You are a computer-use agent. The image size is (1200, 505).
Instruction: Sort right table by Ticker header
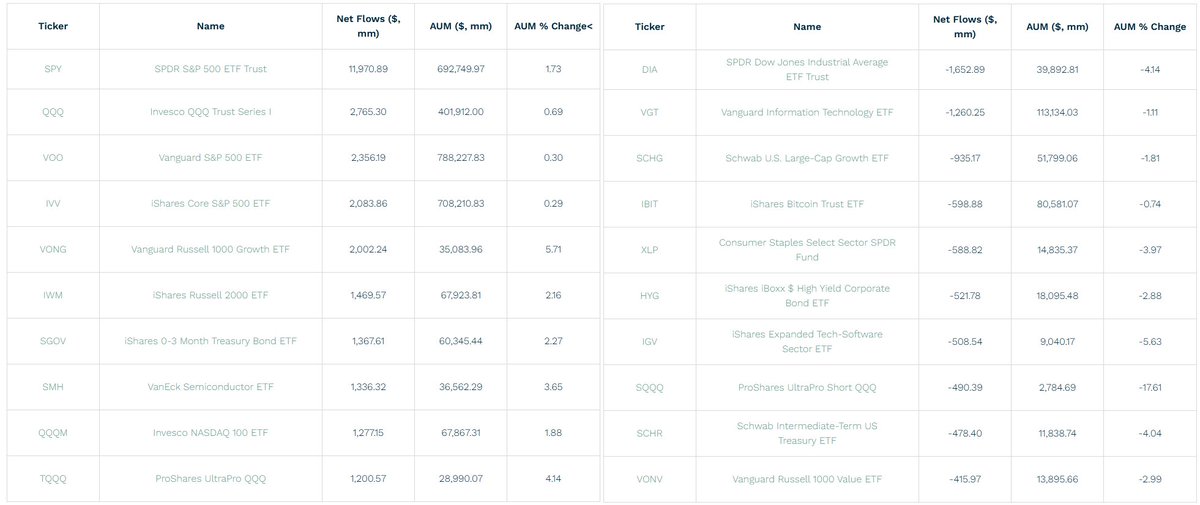649,27
